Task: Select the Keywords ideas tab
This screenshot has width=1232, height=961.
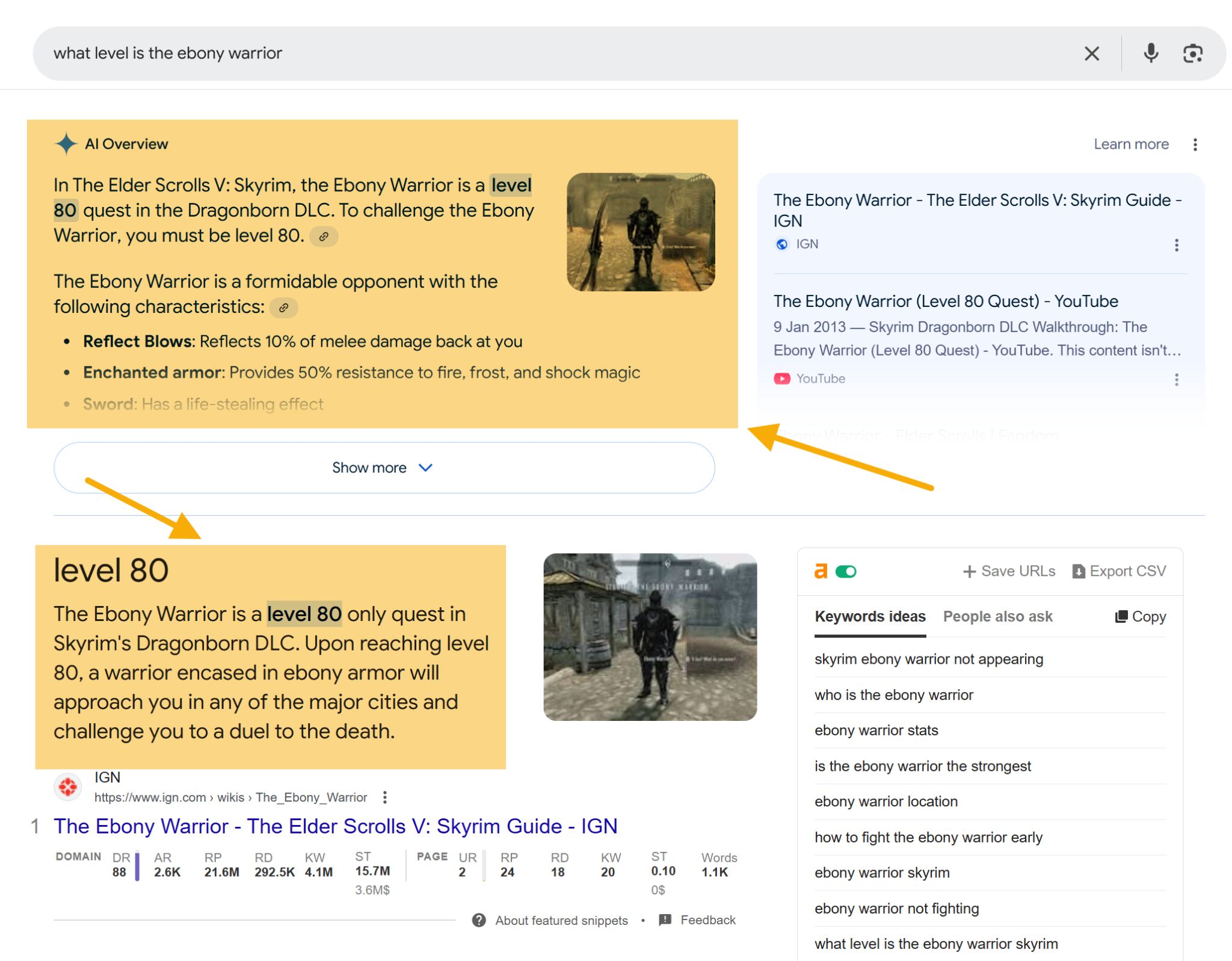Action: [x=869, y=616]
